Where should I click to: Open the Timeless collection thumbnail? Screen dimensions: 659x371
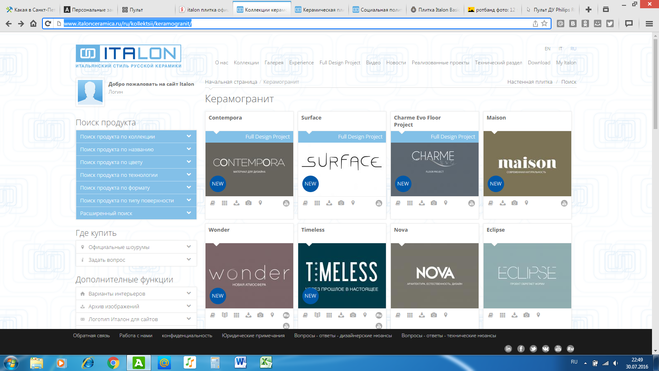342,276
